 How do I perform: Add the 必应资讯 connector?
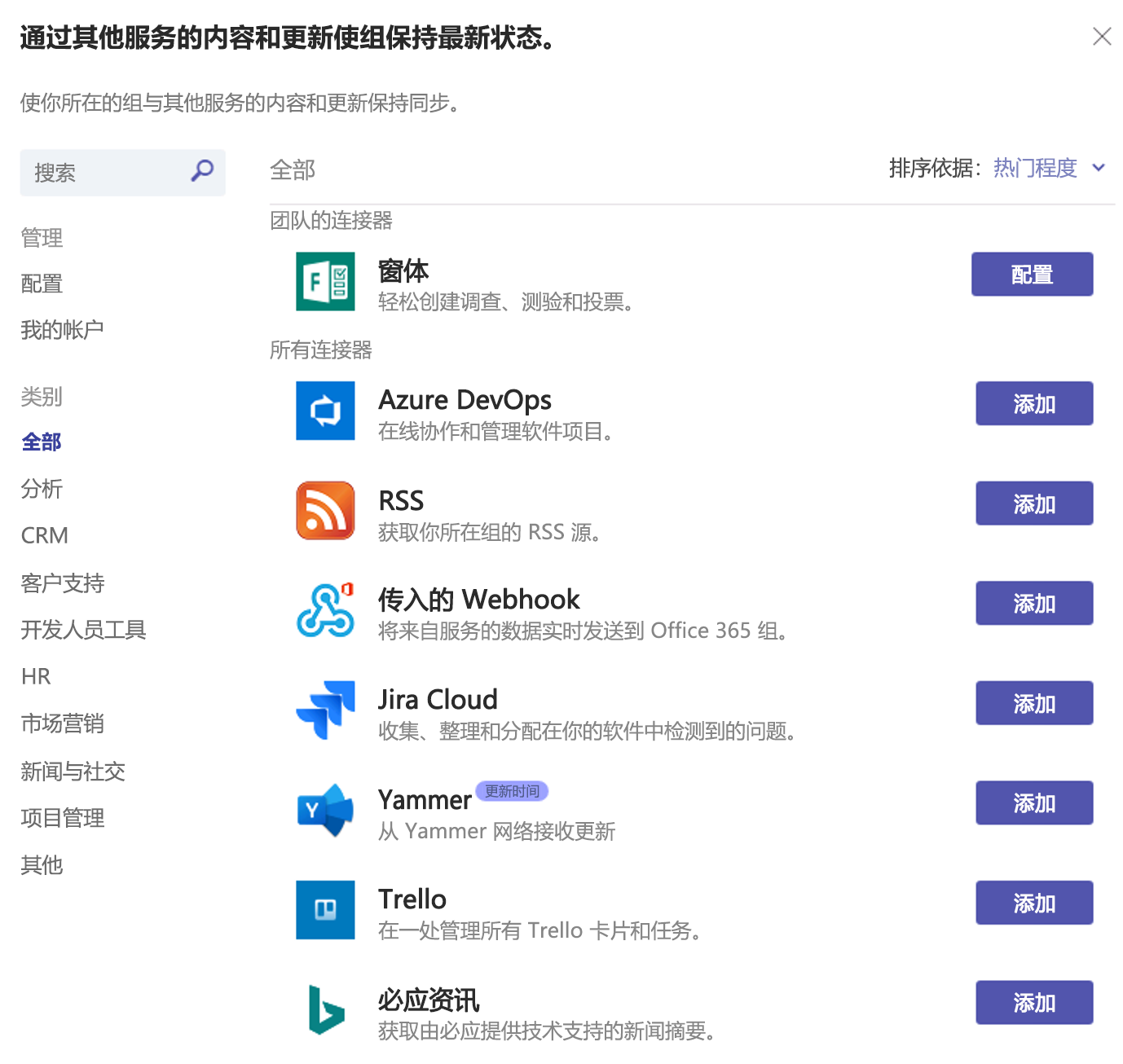pyautogui.click(x=1034, y=1002)
